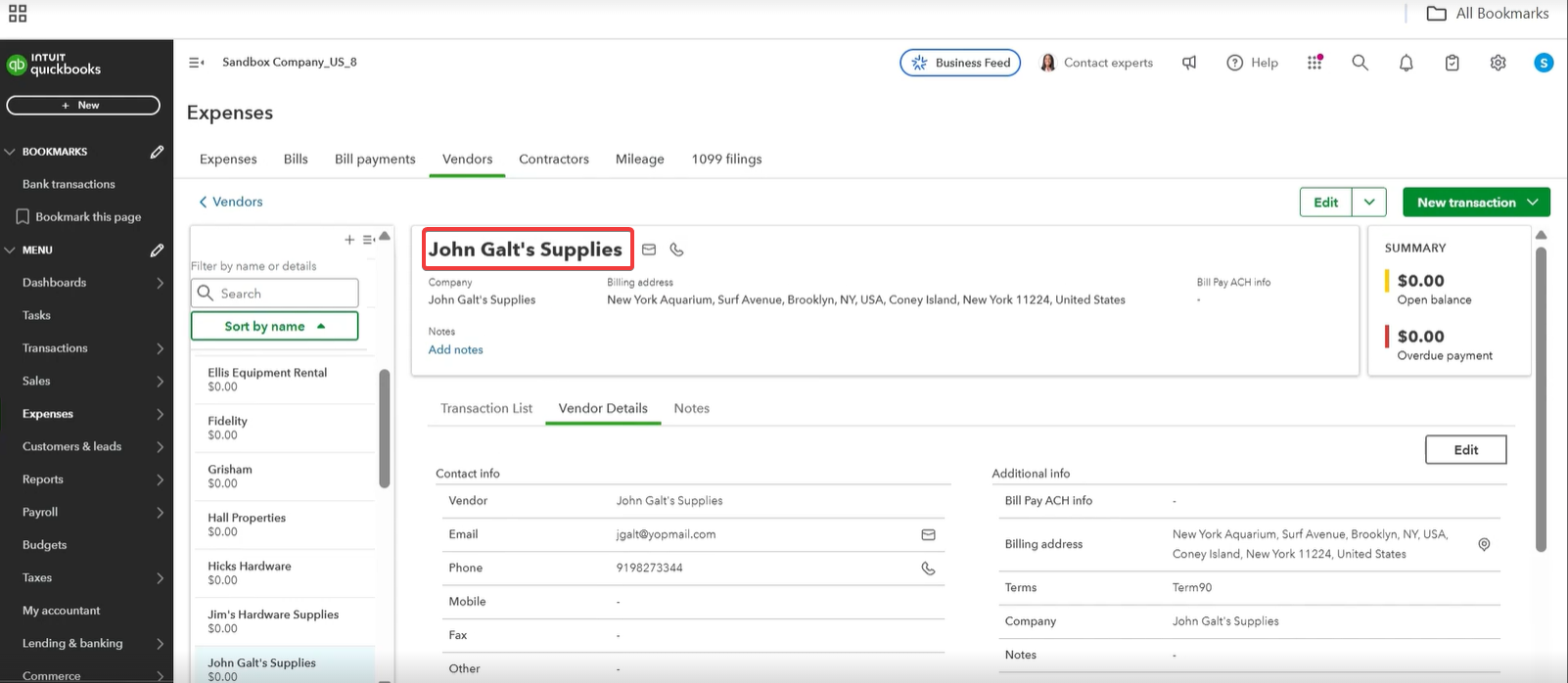Viewport: 1568px width, 683px height.
Task: Select Hicks Hardware vendor
Action: (x=284, y=573)
